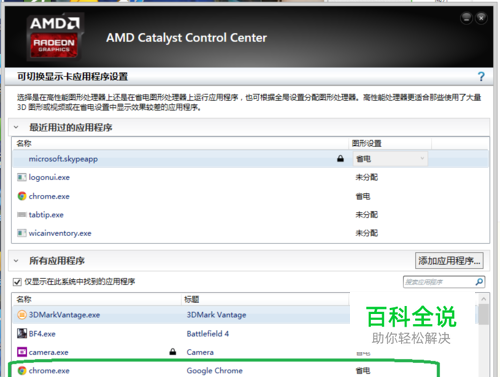
Task: Click the Camera title cell
Action: pos(200,352)
